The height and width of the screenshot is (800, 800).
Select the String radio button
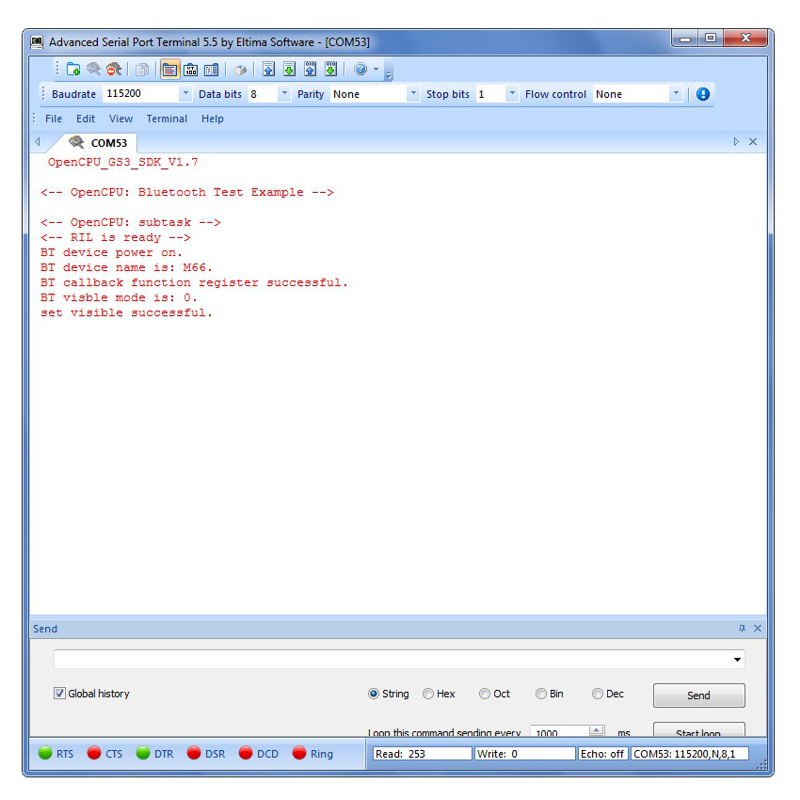tap(373, 693)
